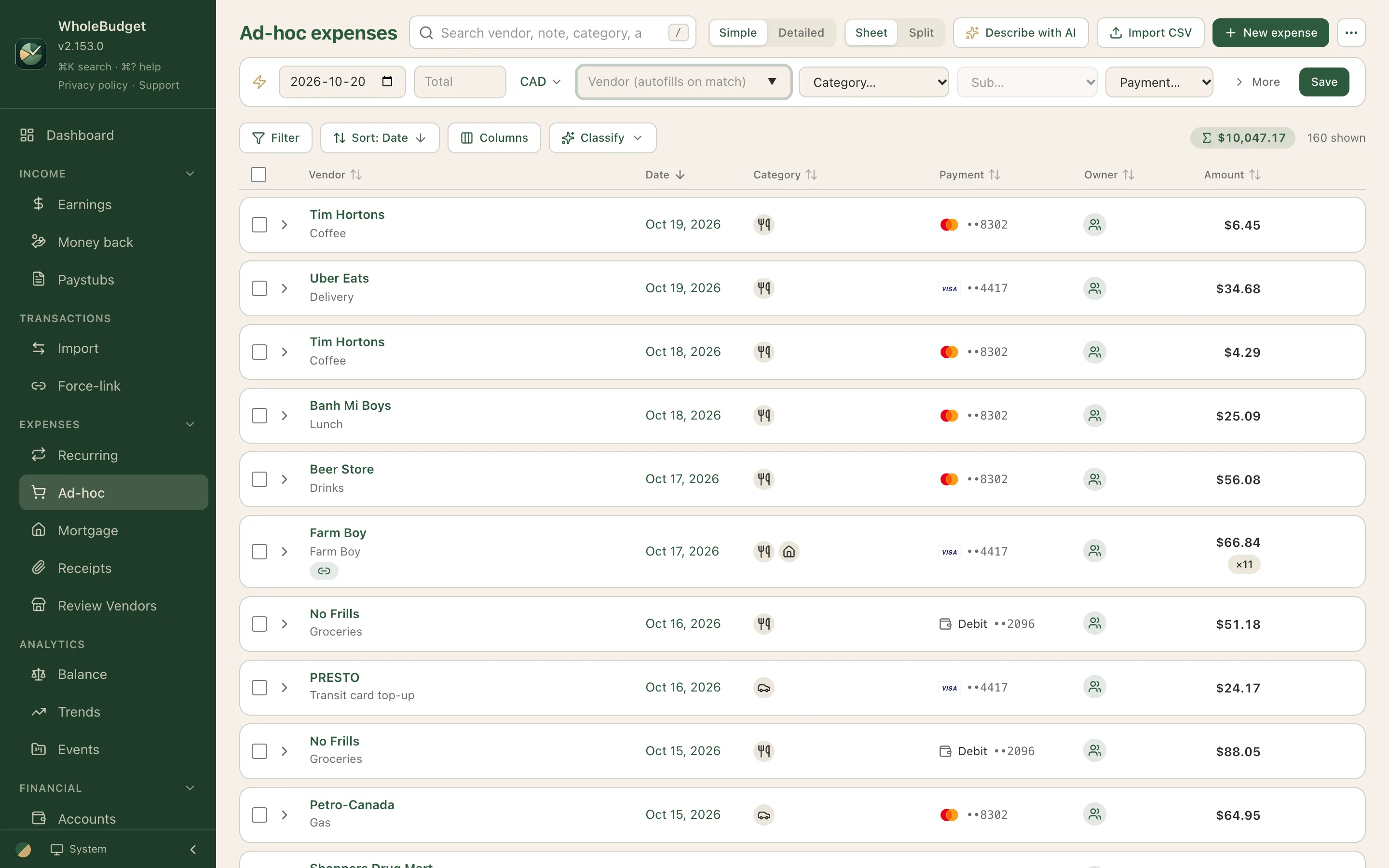Viewport: 1389px width, 868px height.
Task: Click the search vendor input field
Action: [552, 33]
